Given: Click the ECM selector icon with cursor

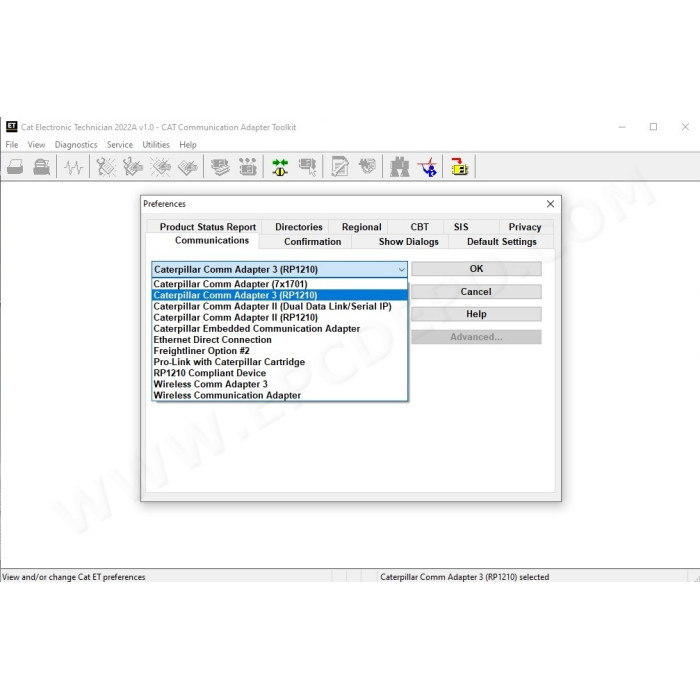Looking at the screenshot, I should coord(308,167).
